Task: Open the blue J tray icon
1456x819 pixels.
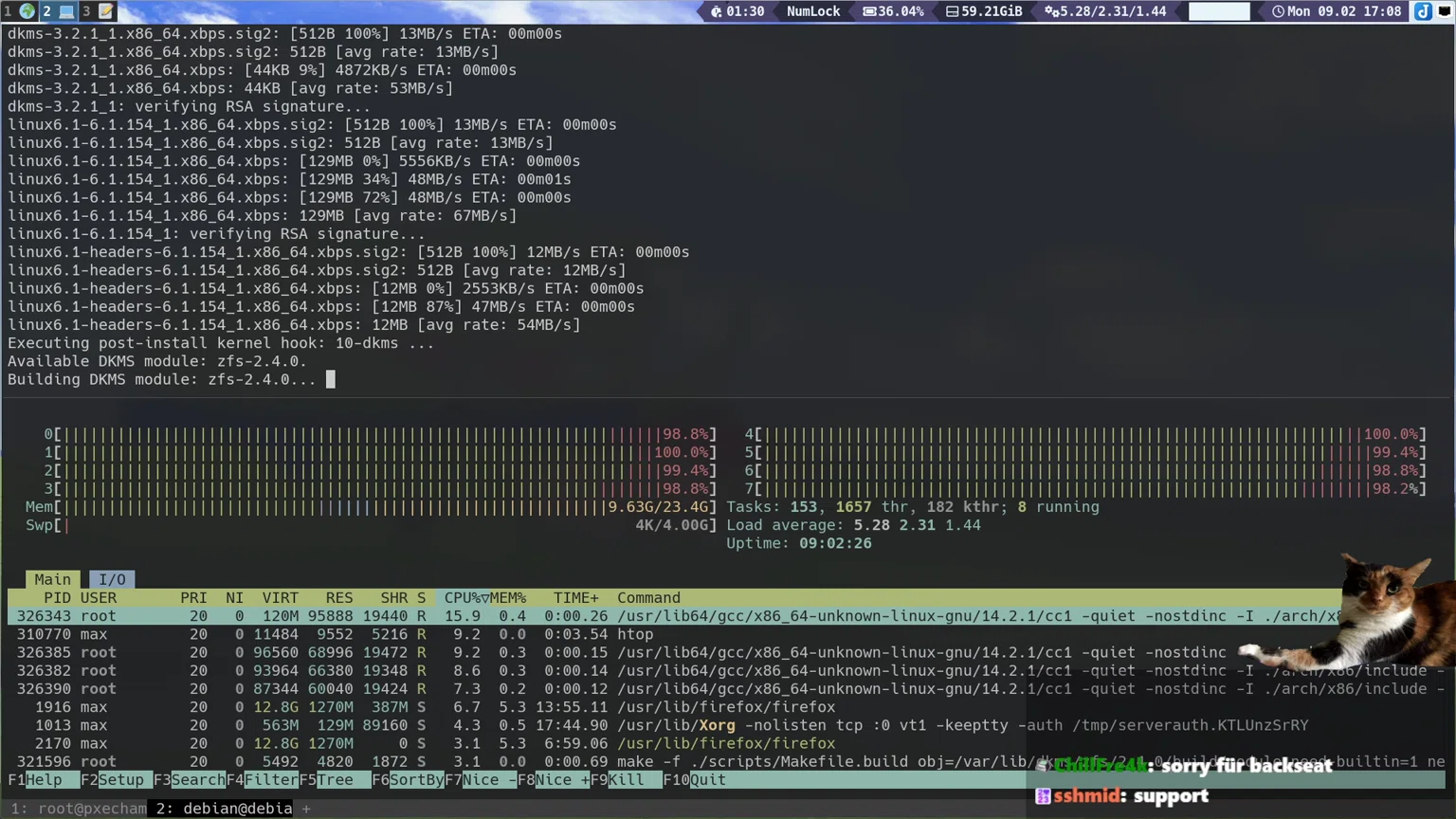Action: click(1423, 11)
